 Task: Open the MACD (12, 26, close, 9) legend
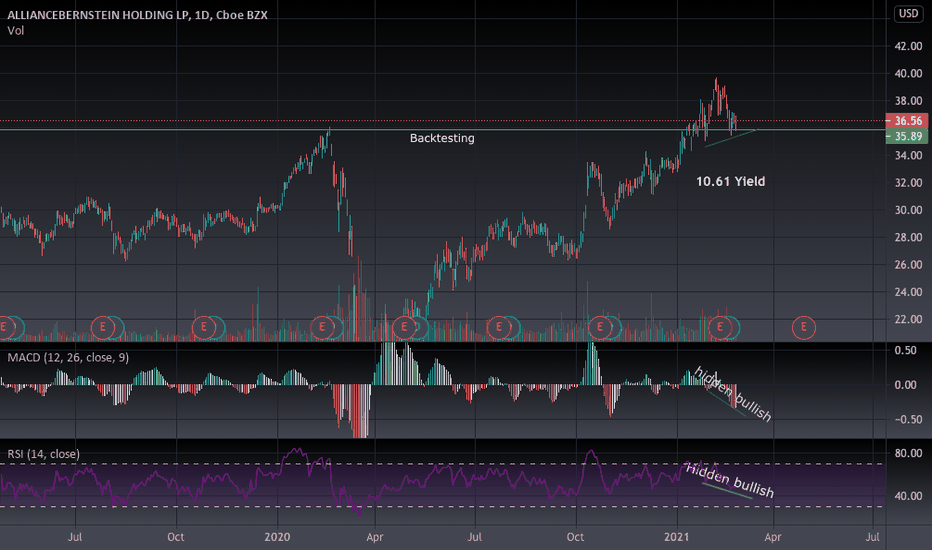[68, 357]
